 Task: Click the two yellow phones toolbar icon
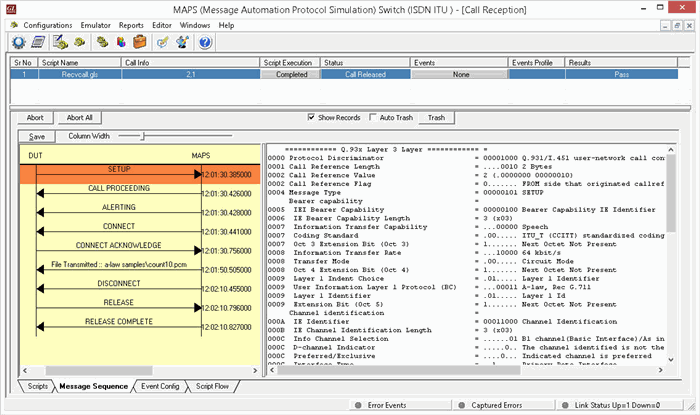[x=103, y=42]
